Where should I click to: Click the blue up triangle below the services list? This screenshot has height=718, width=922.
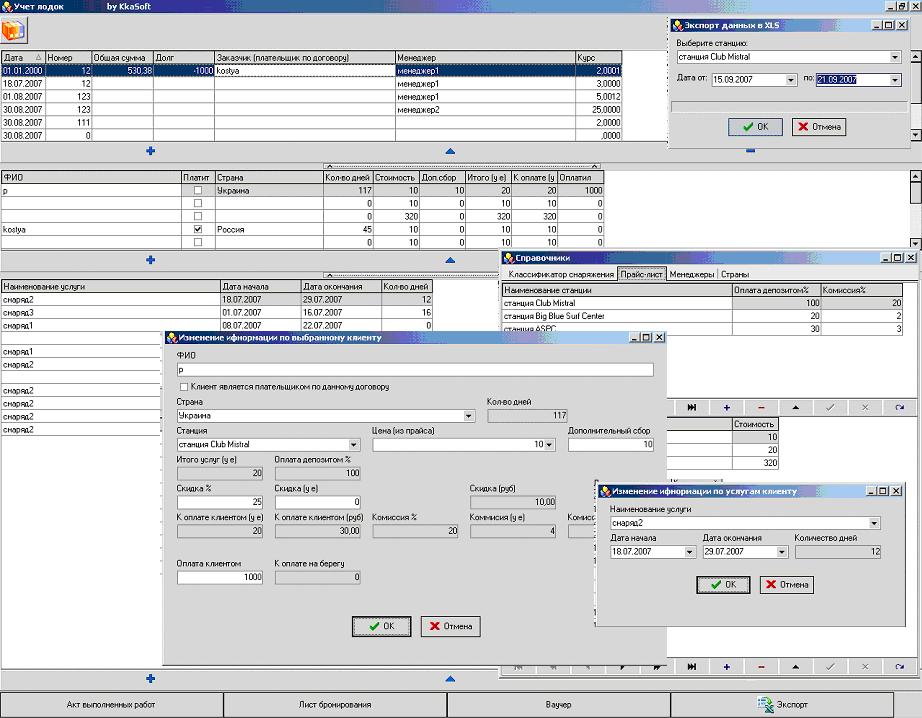click(x=450, y=679)
